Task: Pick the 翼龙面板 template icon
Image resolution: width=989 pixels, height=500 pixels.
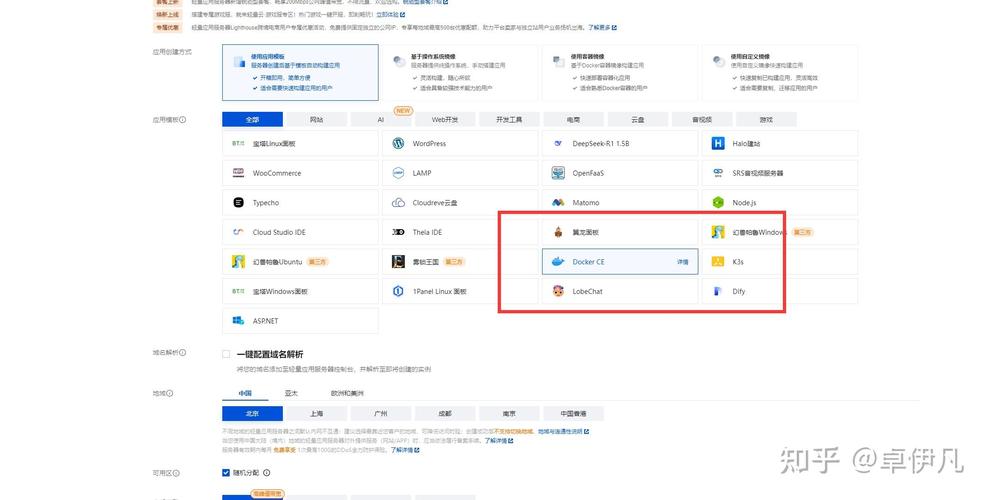Action: [558, 232]
